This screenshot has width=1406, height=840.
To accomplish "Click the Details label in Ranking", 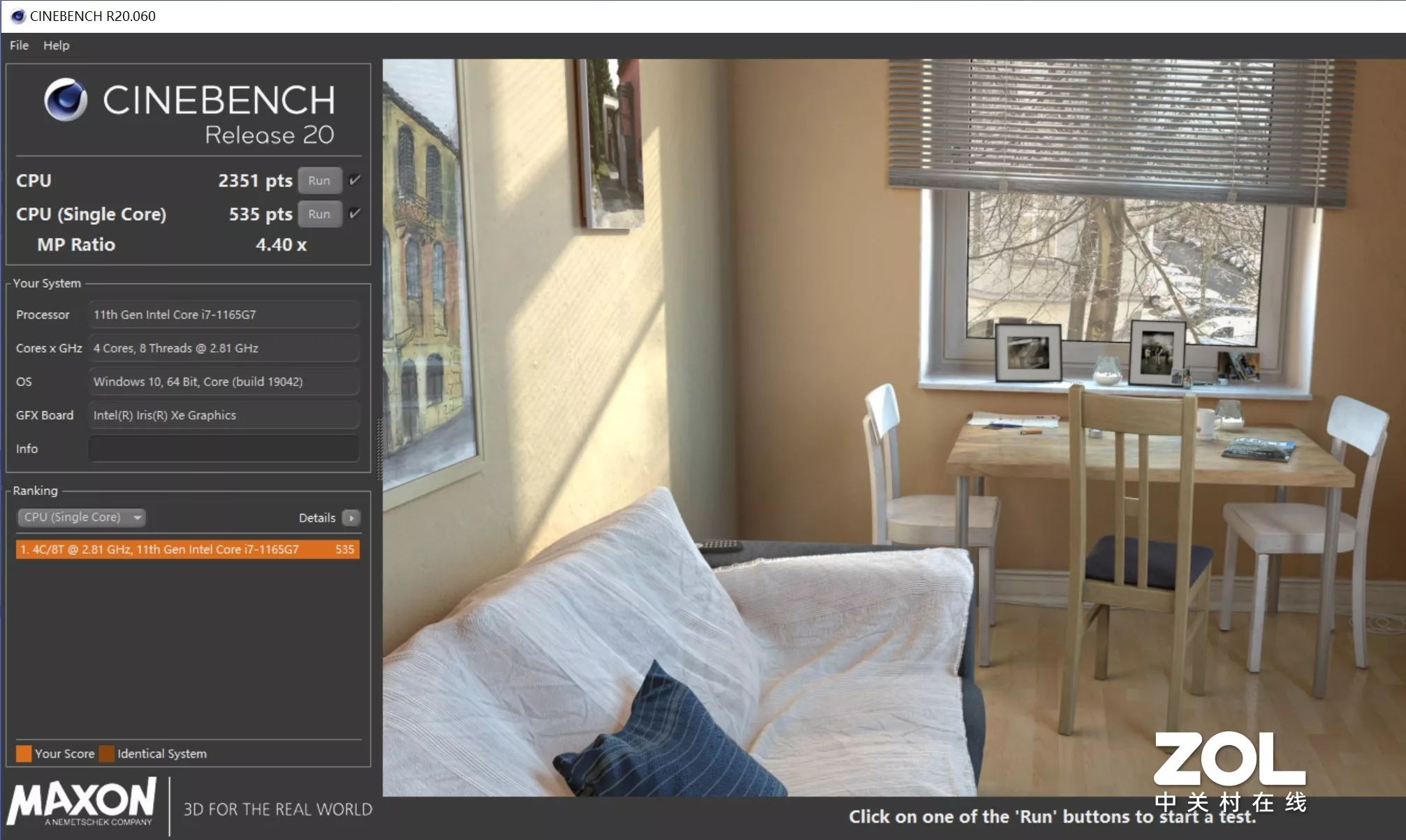I will pos(317,518).
